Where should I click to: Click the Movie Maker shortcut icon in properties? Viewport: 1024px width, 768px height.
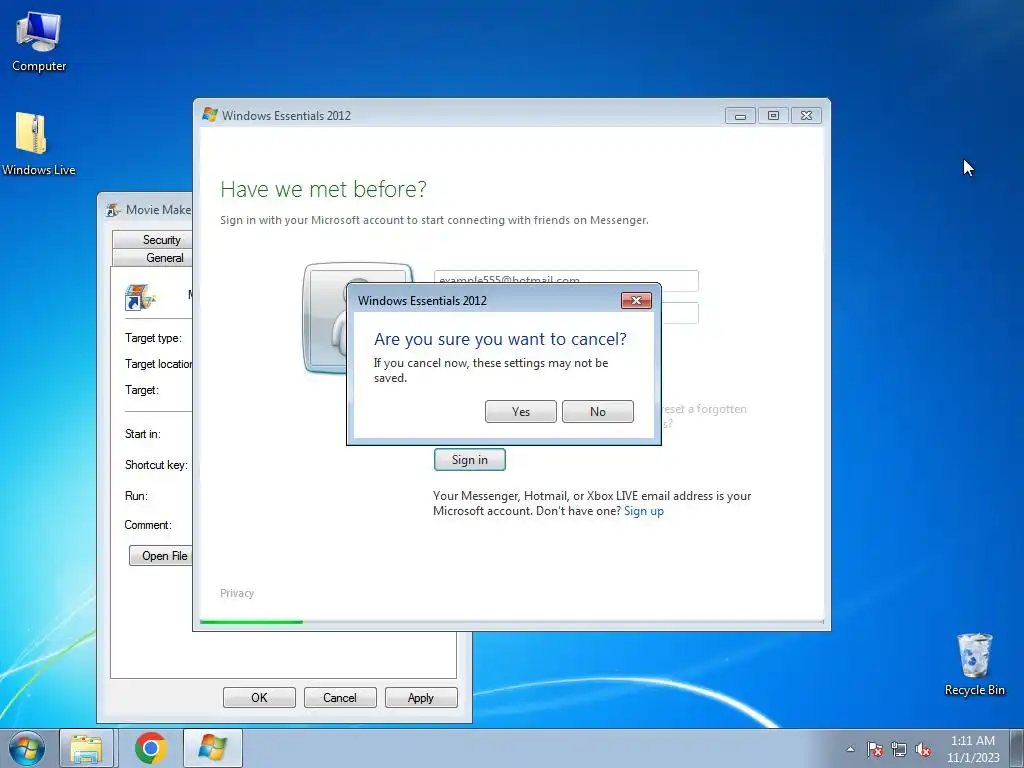coord(140,297)
